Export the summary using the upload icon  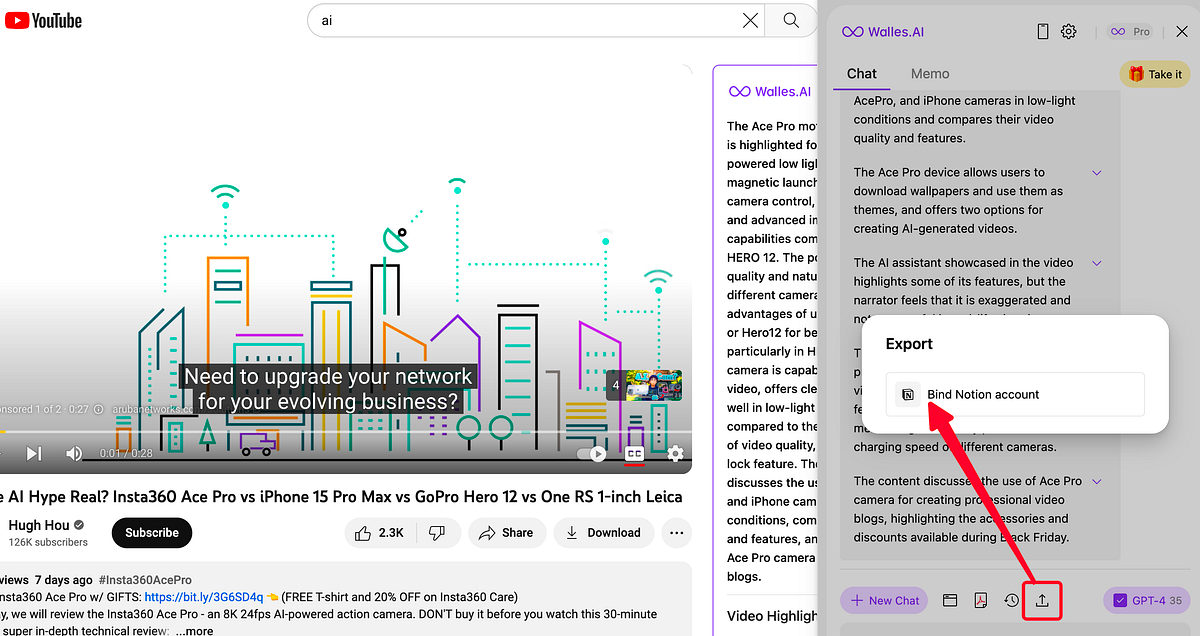coord(1042,600)
